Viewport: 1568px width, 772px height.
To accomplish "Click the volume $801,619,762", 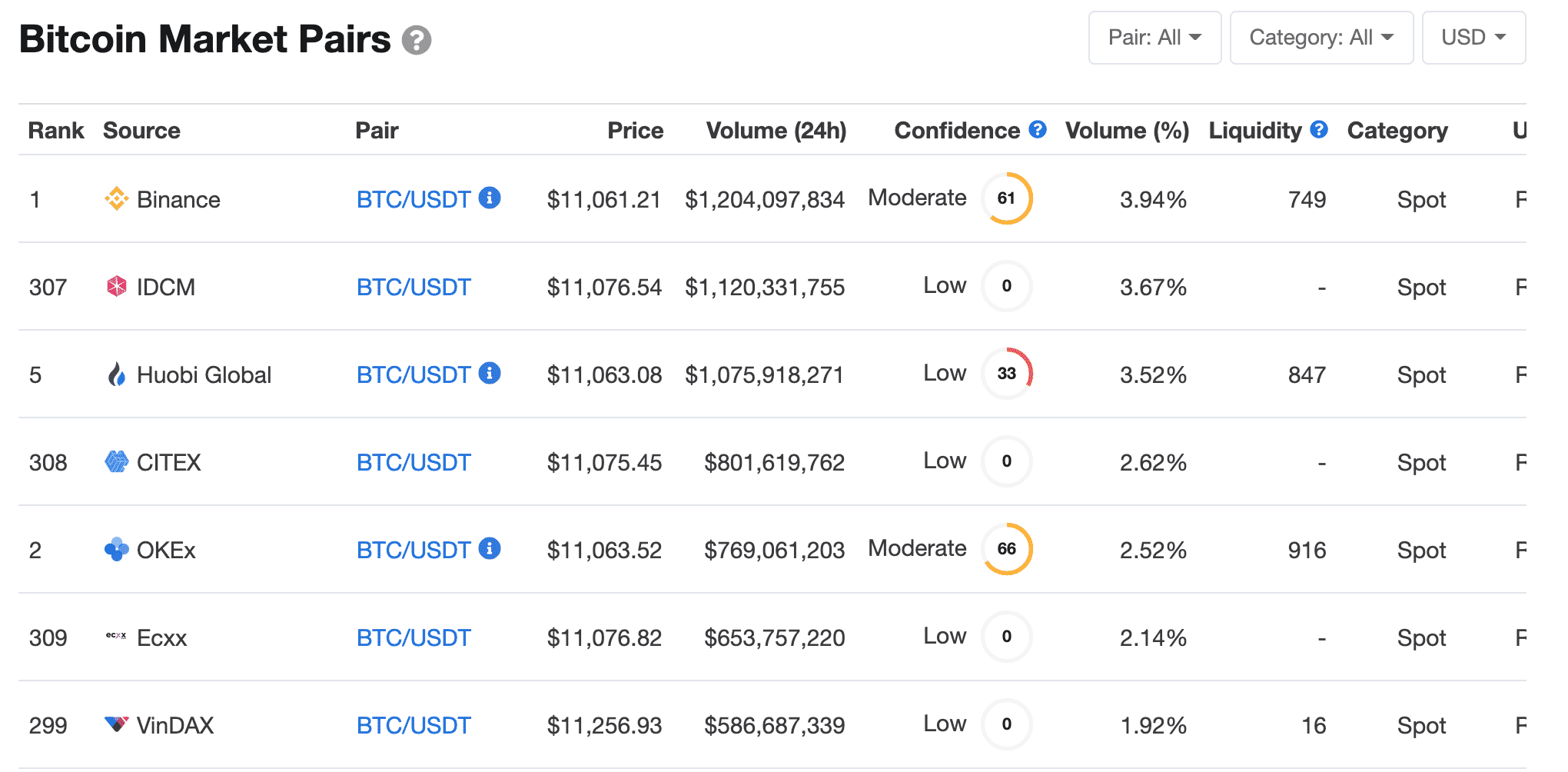I will [775, 463].
